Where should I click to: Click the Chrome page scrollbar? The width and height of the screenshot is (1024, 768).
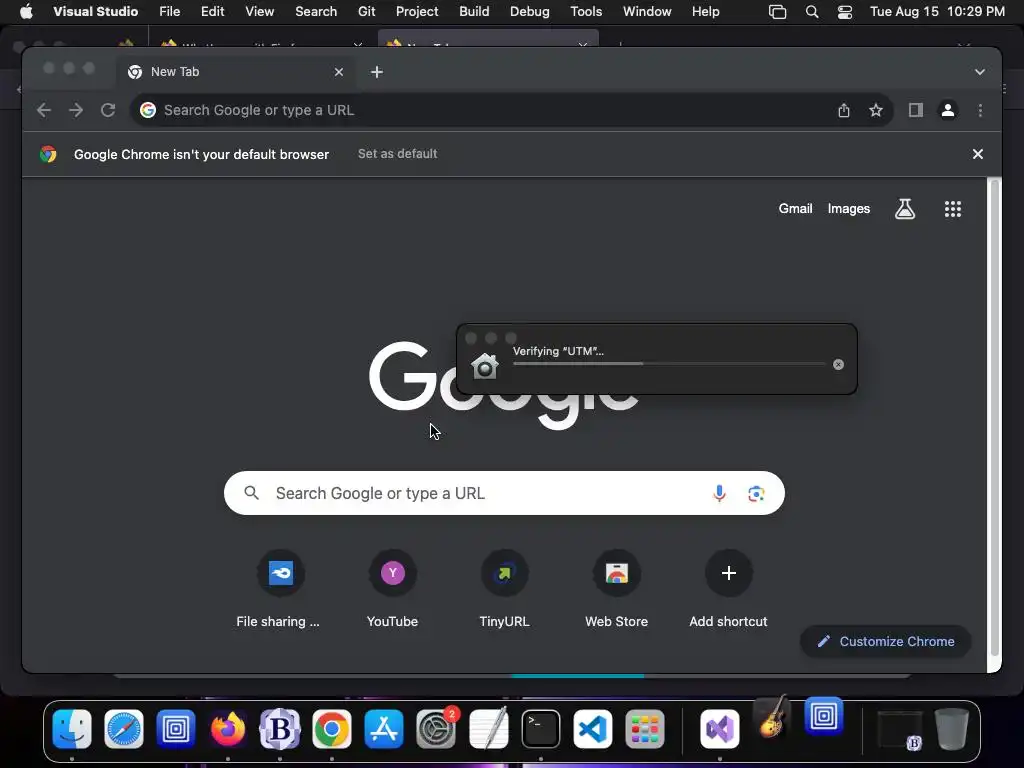tap(995, 418)
